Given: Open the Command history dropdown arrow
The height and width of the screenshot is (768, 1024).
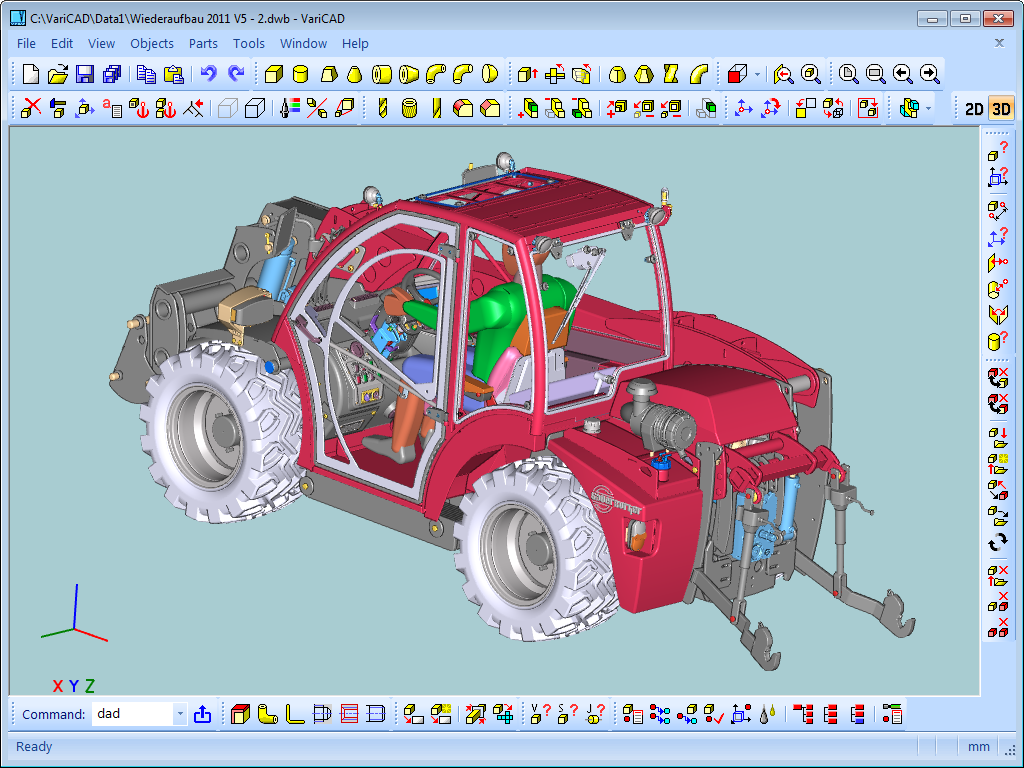Looking at the screenshot, I should pos(180,714).
